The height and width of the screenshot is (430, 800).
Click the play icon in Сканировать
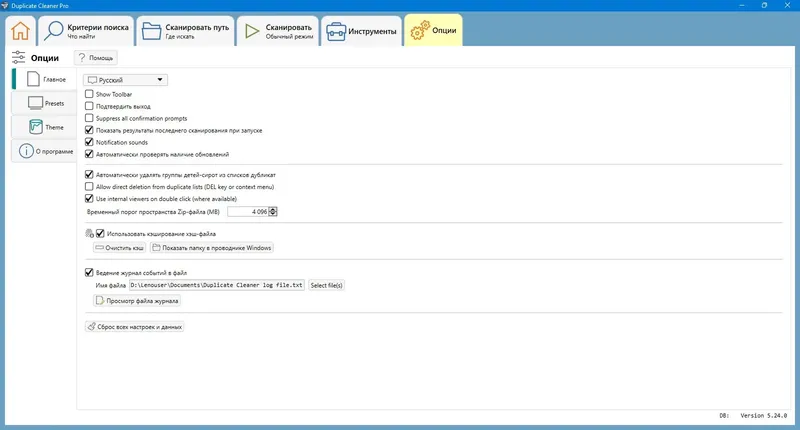tap(252, 31)
